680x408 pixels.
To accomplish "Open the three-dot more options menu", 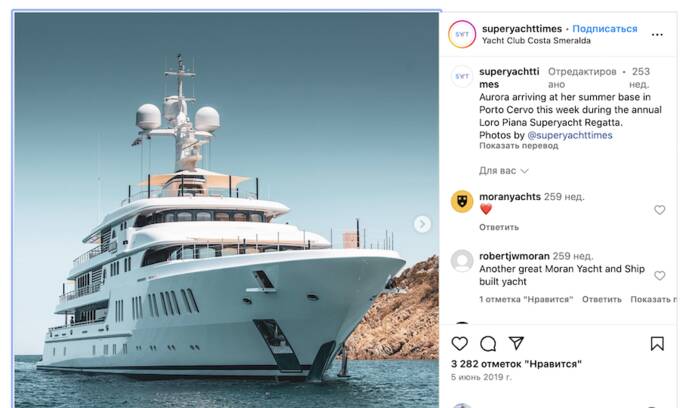I will coord(657,35).
